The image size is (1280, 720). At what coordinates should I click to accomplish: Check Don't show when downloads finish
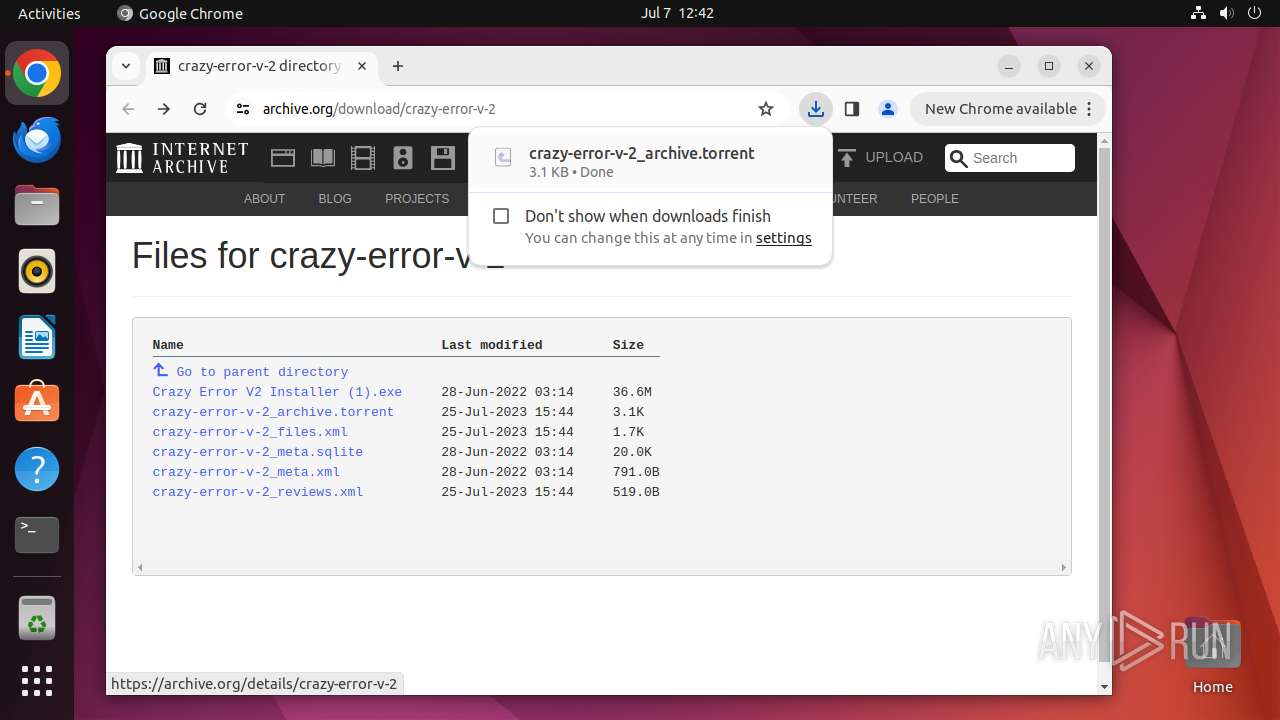pos(502,216)
